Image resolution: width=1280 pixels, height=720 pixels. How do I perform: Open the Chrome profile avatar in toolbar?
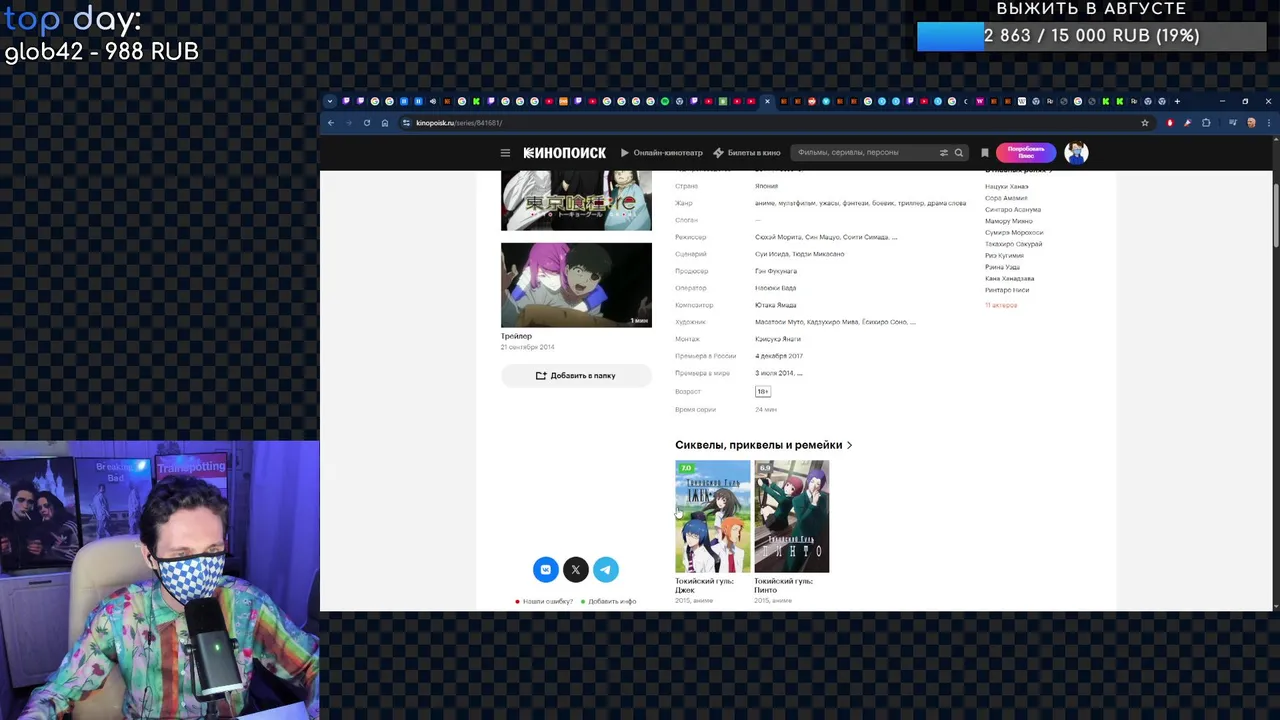coord(1251,123)
